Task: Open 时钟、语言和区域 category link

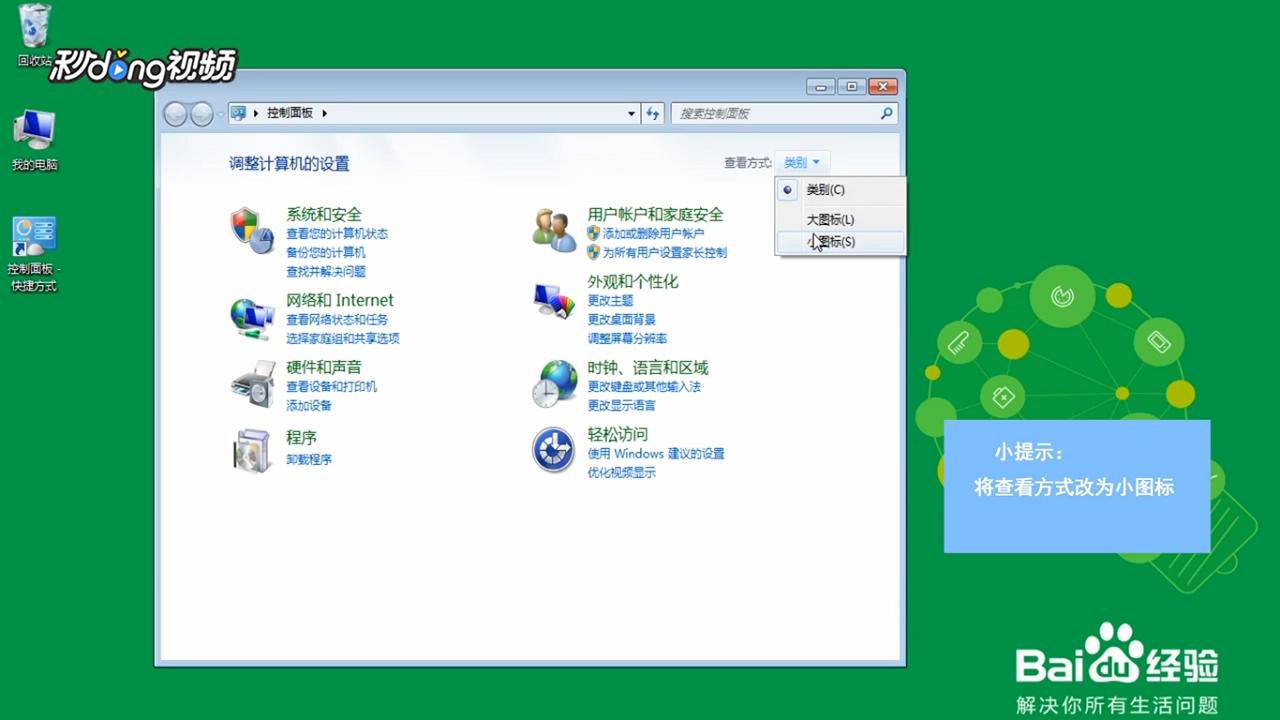Action: coord(648,367)
